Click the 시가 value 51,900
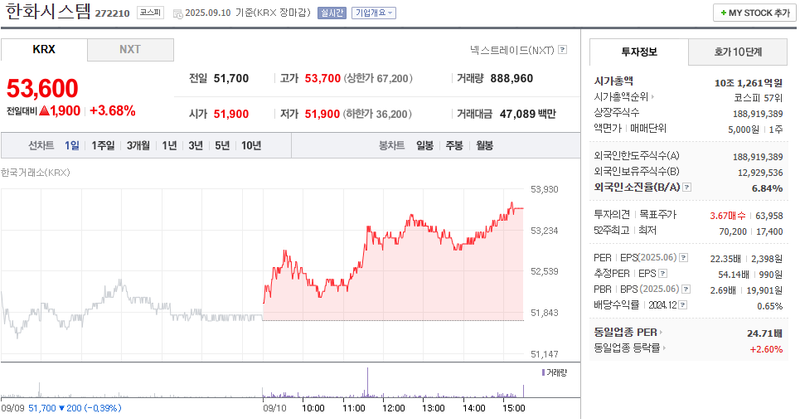Viewport: 800px width, 419px height. (x=231, y=114)
